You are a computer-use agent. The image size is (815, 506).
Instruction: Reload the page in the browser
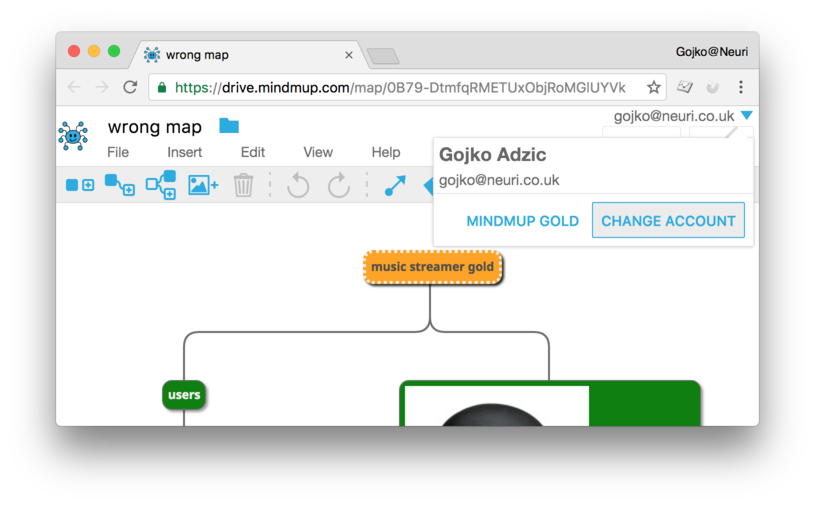(x=130, y=87)
